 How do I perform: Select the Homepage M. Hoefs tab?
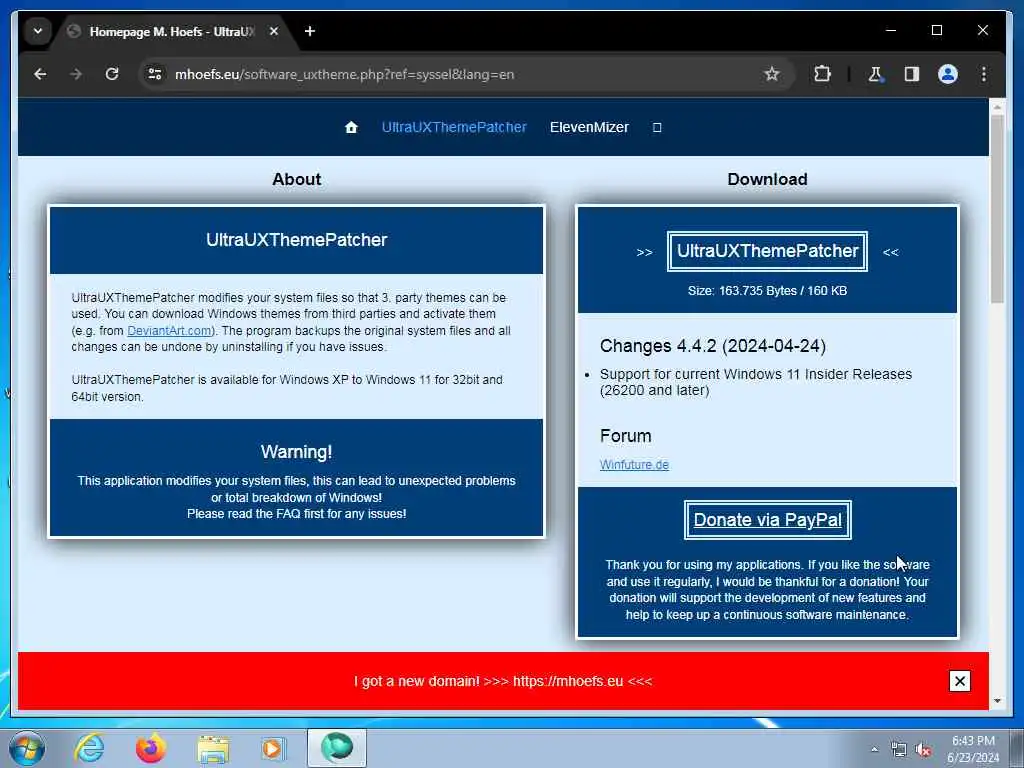tap(171, 31)
